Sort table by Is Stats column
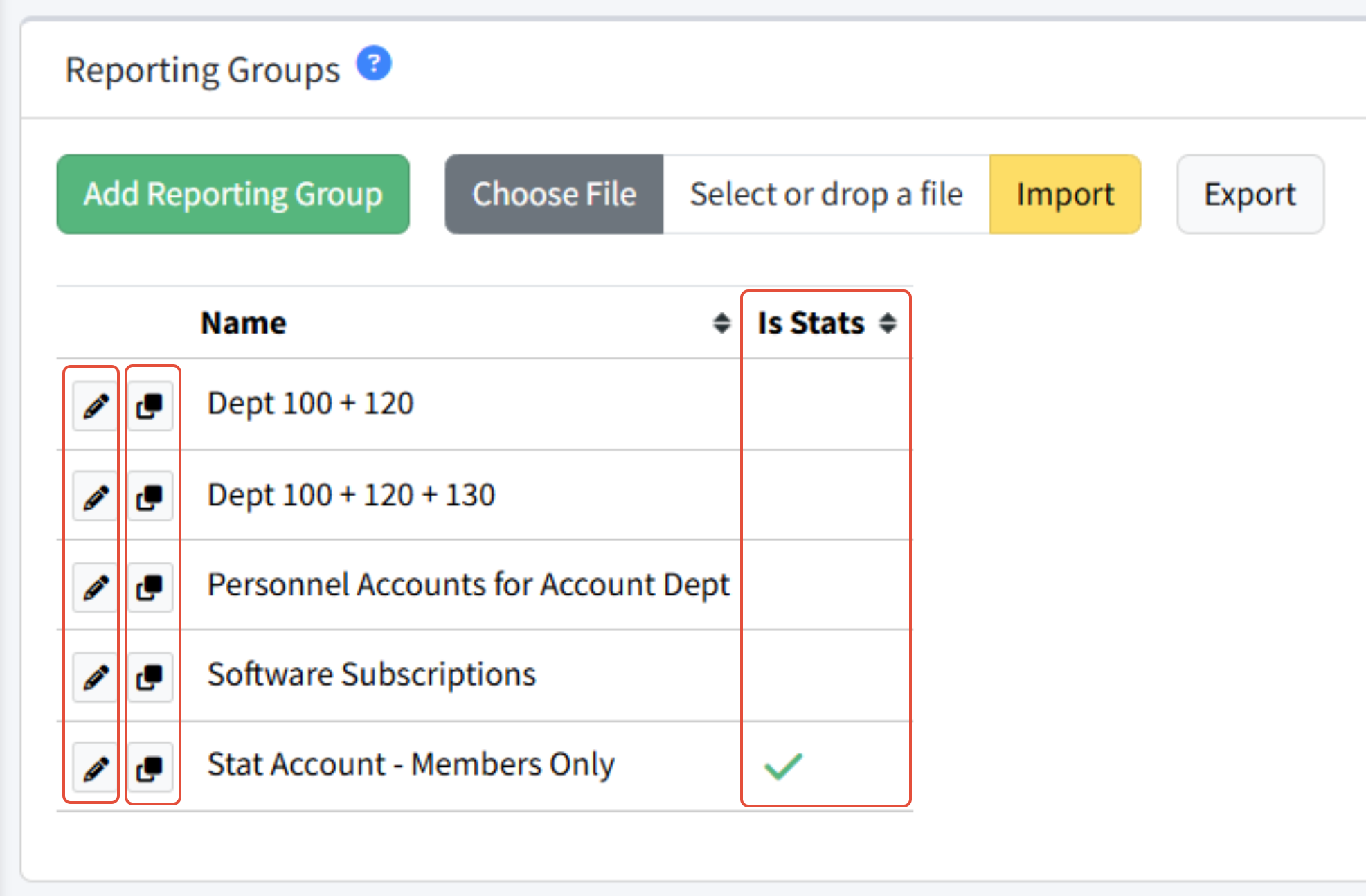 coord(888,323)
